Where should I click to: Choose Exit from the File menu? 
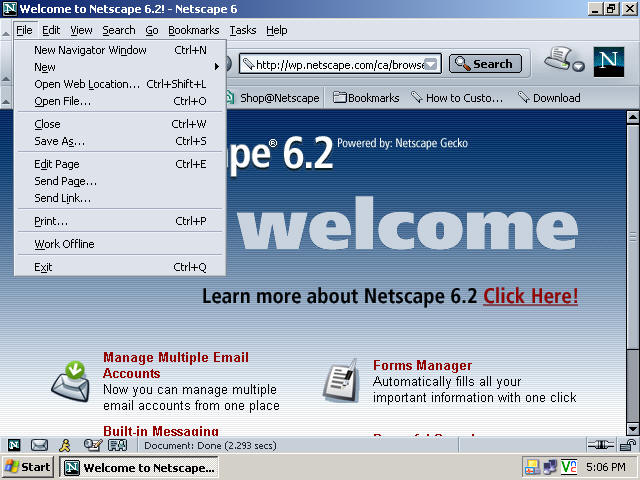tap(120, 267)
